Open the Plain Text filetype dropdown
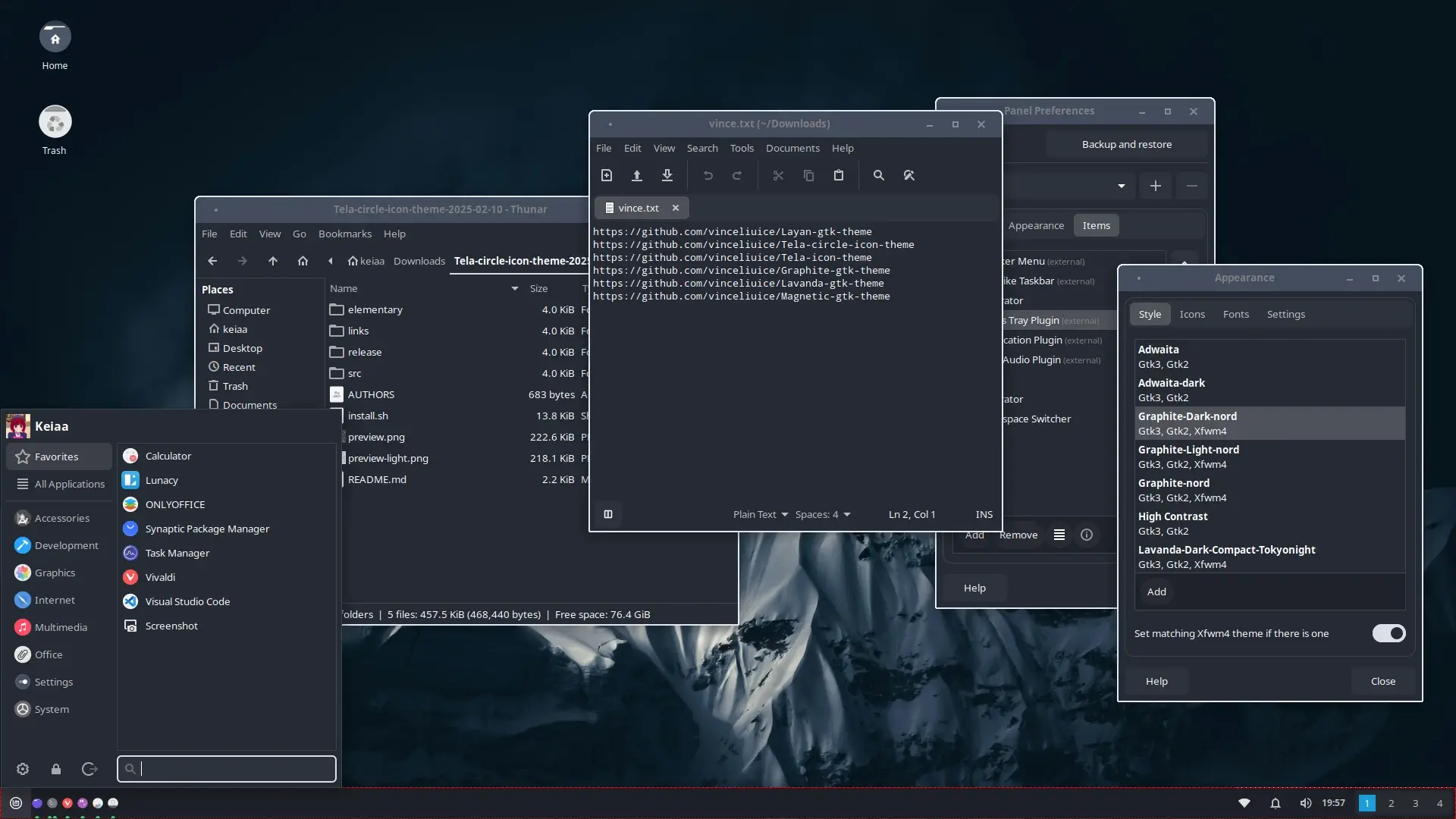 pyautogui.click(x=760, y=514)
